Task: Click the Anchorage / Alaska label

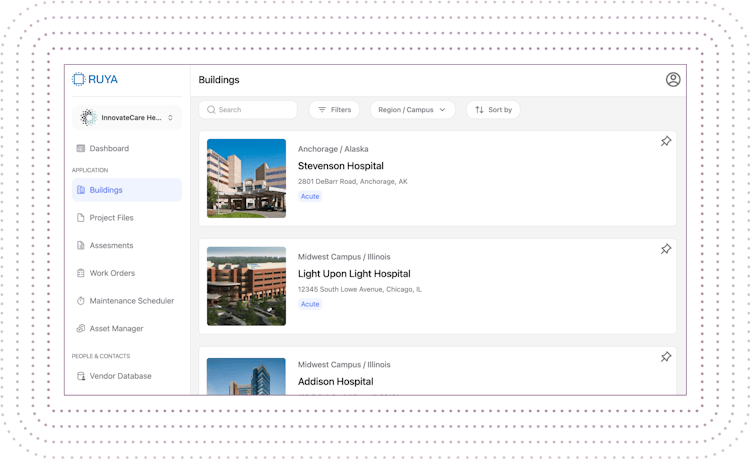Action: click(x=333, y=149)
